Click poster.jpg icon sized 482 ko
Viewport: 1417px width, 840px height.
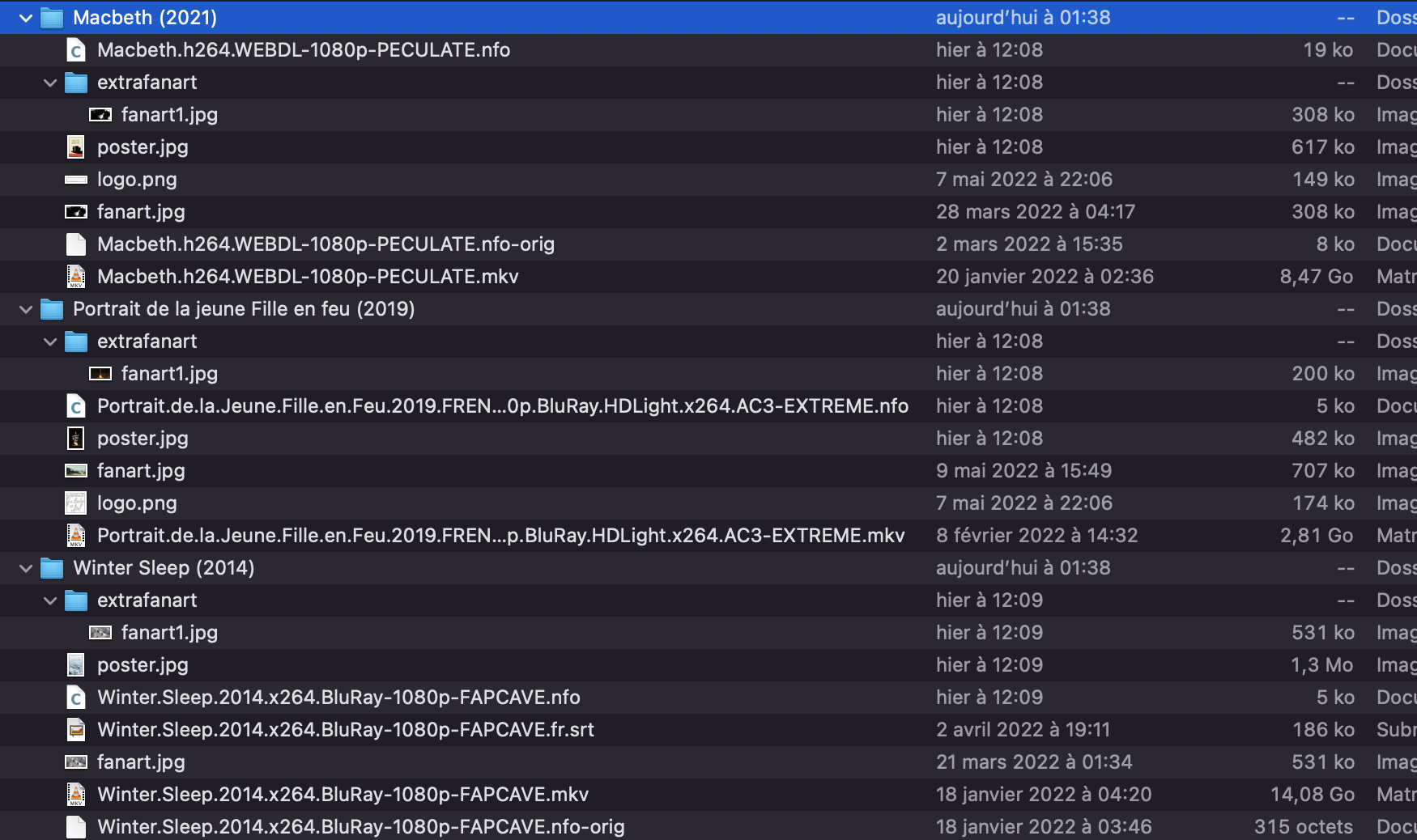point(76,439)
